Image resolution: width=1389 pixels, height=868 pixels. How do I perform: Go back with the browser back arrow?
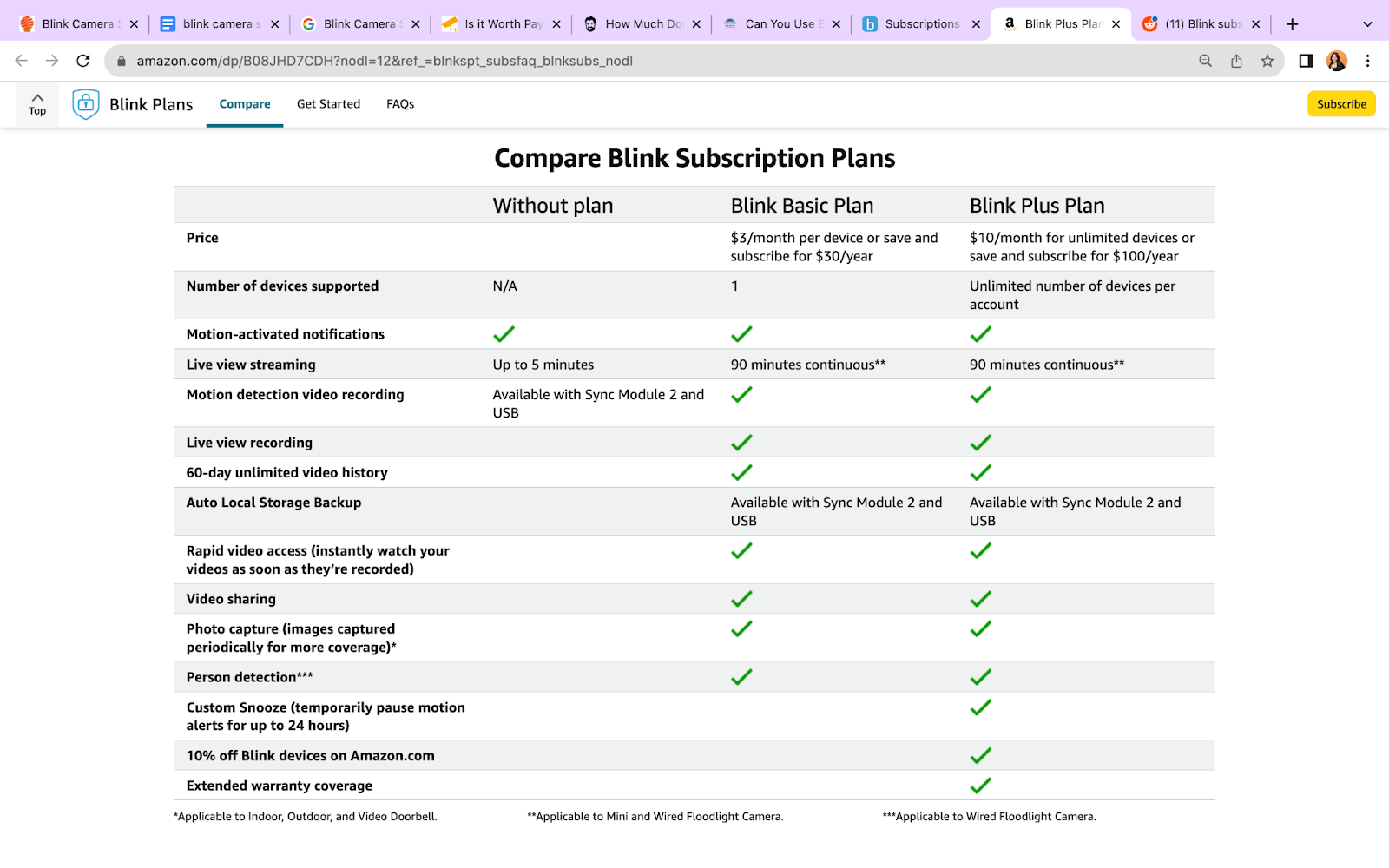click(x=22, y=61)
